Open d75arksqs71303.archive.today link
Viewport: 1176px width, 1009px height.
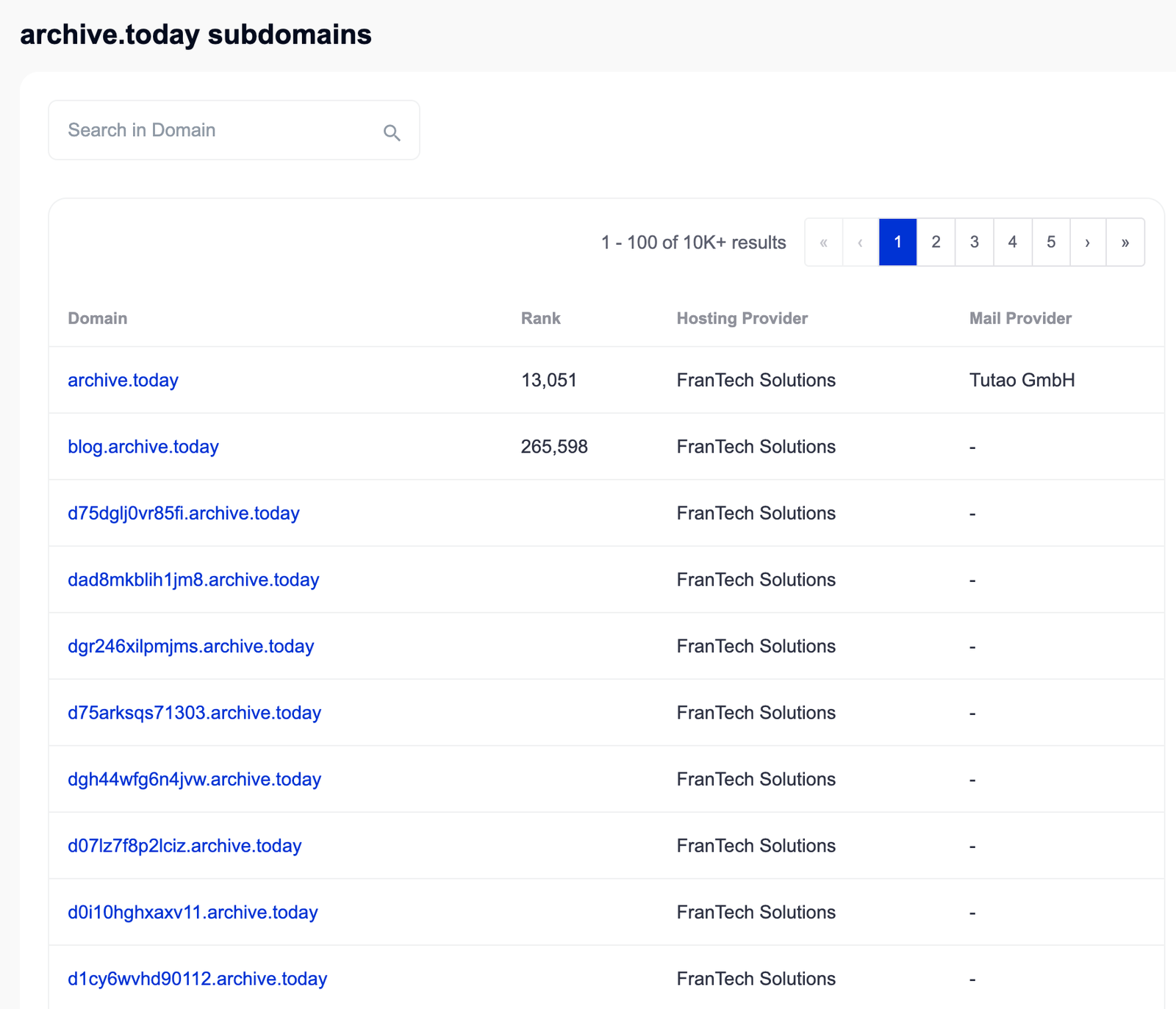click(195, 713)
